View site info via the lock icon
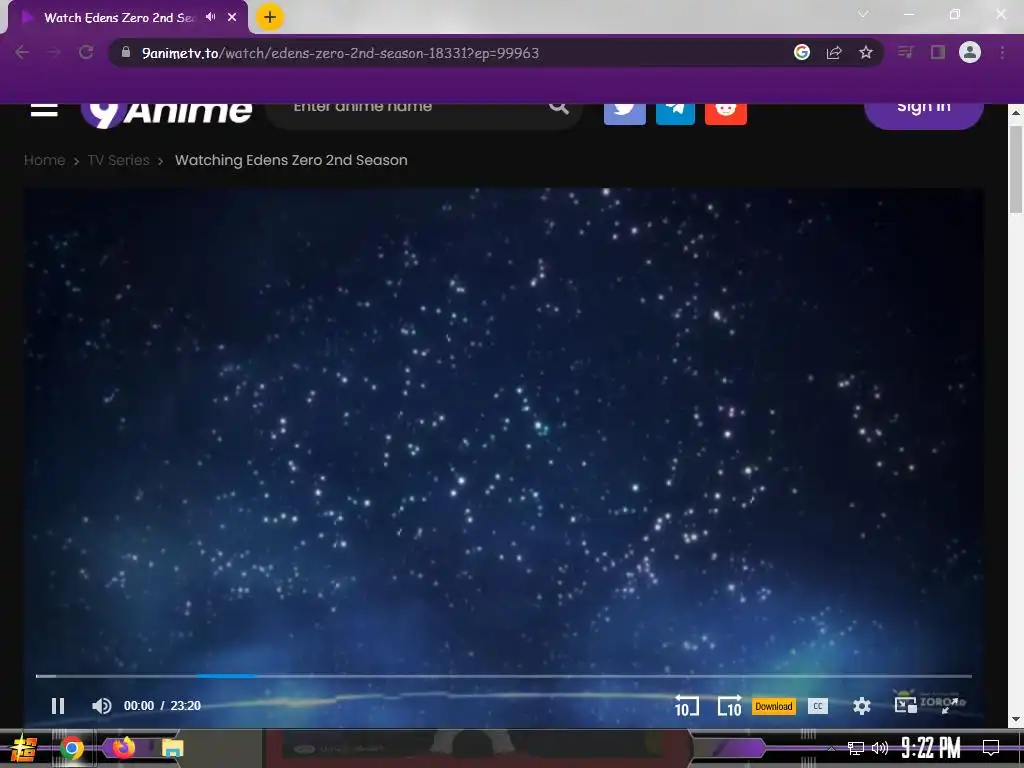The height and width of the screenshot is (768, 1024). click(x=127, y=52)
